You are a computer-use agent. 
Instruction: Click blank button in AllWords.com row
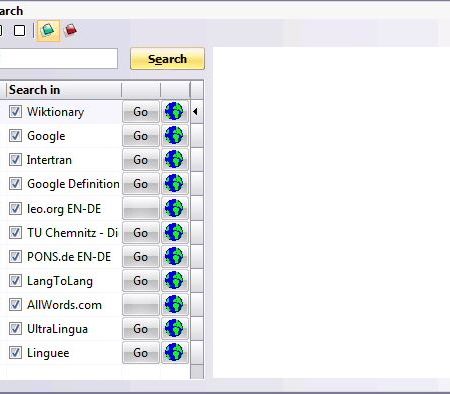141,305
